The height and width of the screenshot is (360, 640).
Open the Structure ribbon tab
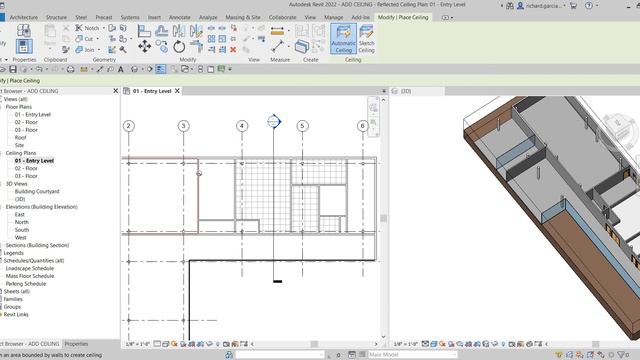56,17
